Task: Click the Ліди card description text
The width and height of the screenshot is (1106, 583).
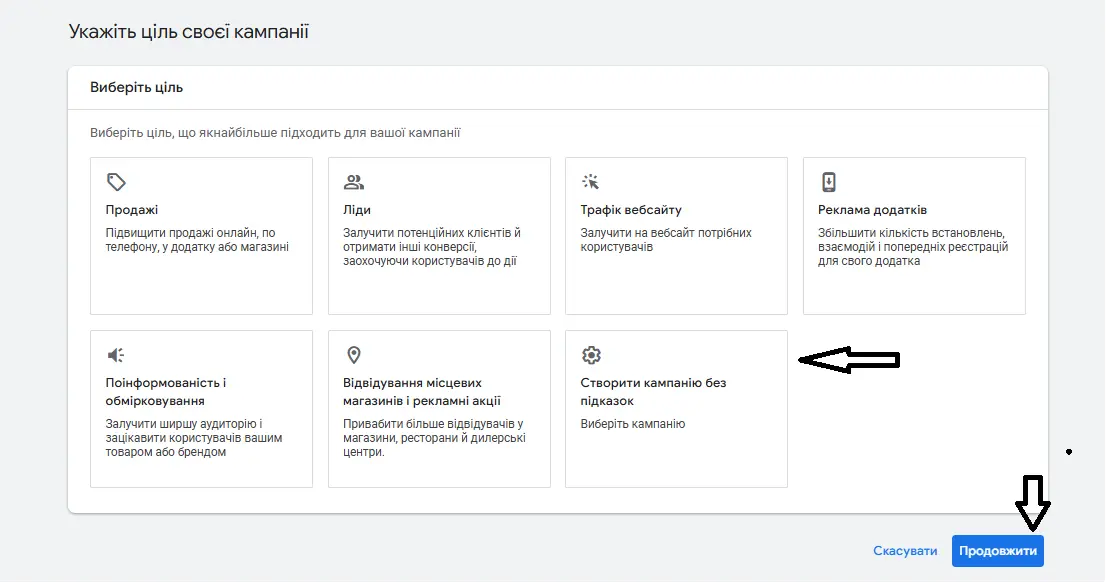Action: (432, 247)
